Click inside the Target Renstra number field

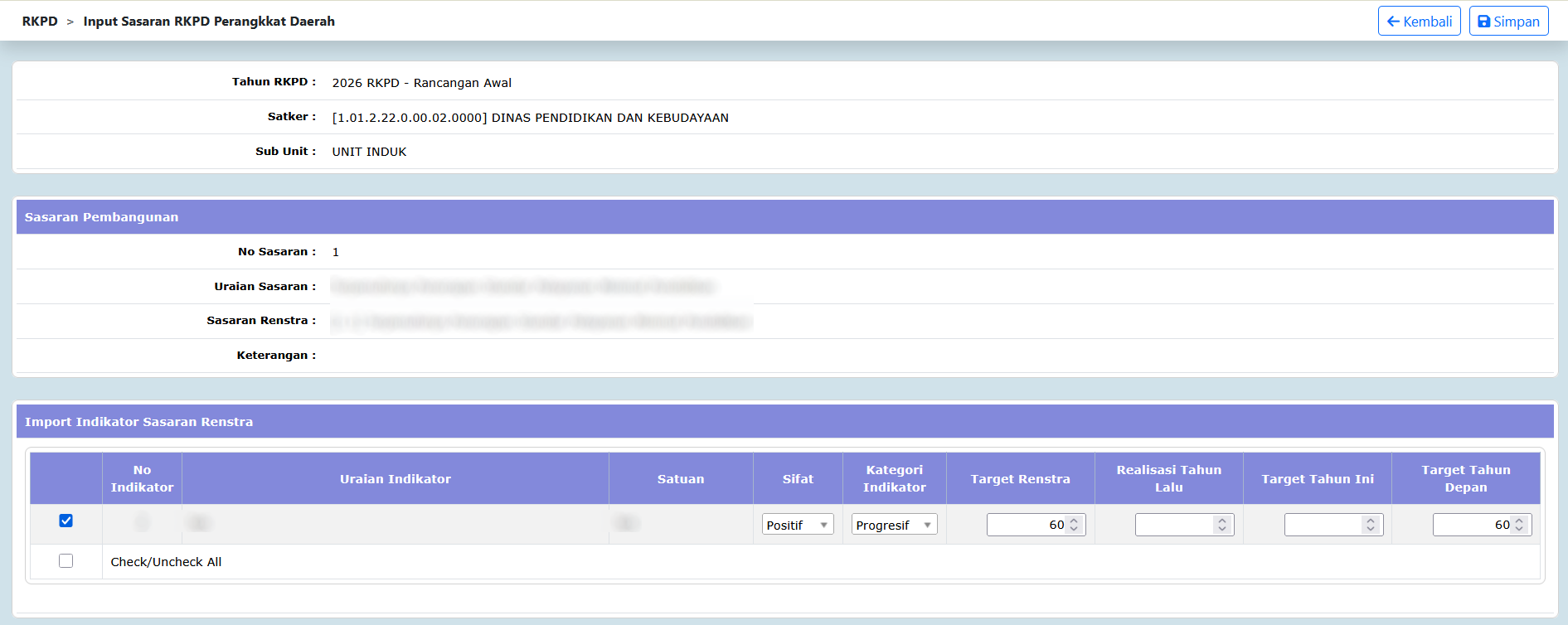[1026, 525]
